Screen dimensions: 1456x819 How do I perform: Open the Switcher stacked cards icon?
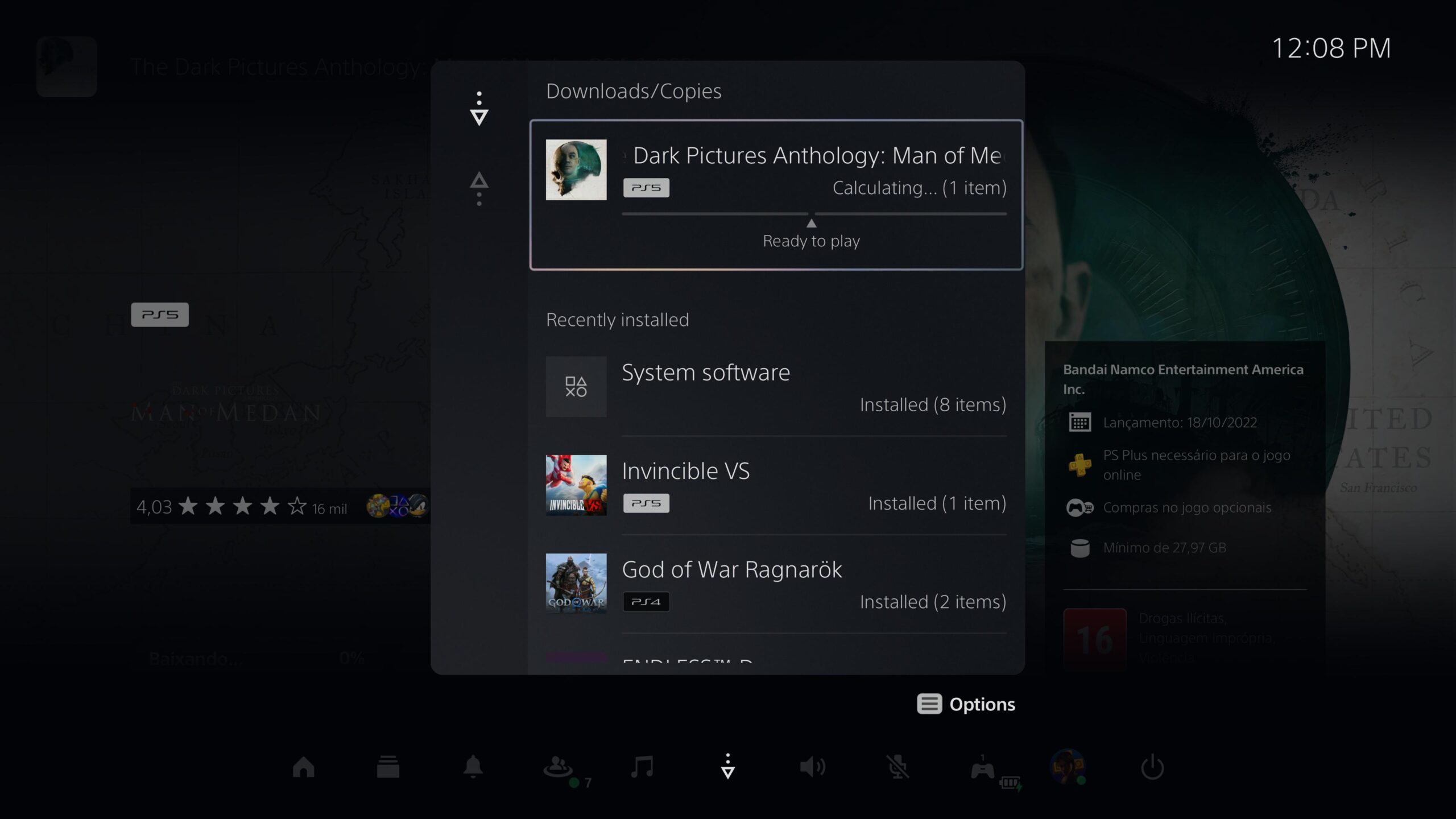pos(388,767)
